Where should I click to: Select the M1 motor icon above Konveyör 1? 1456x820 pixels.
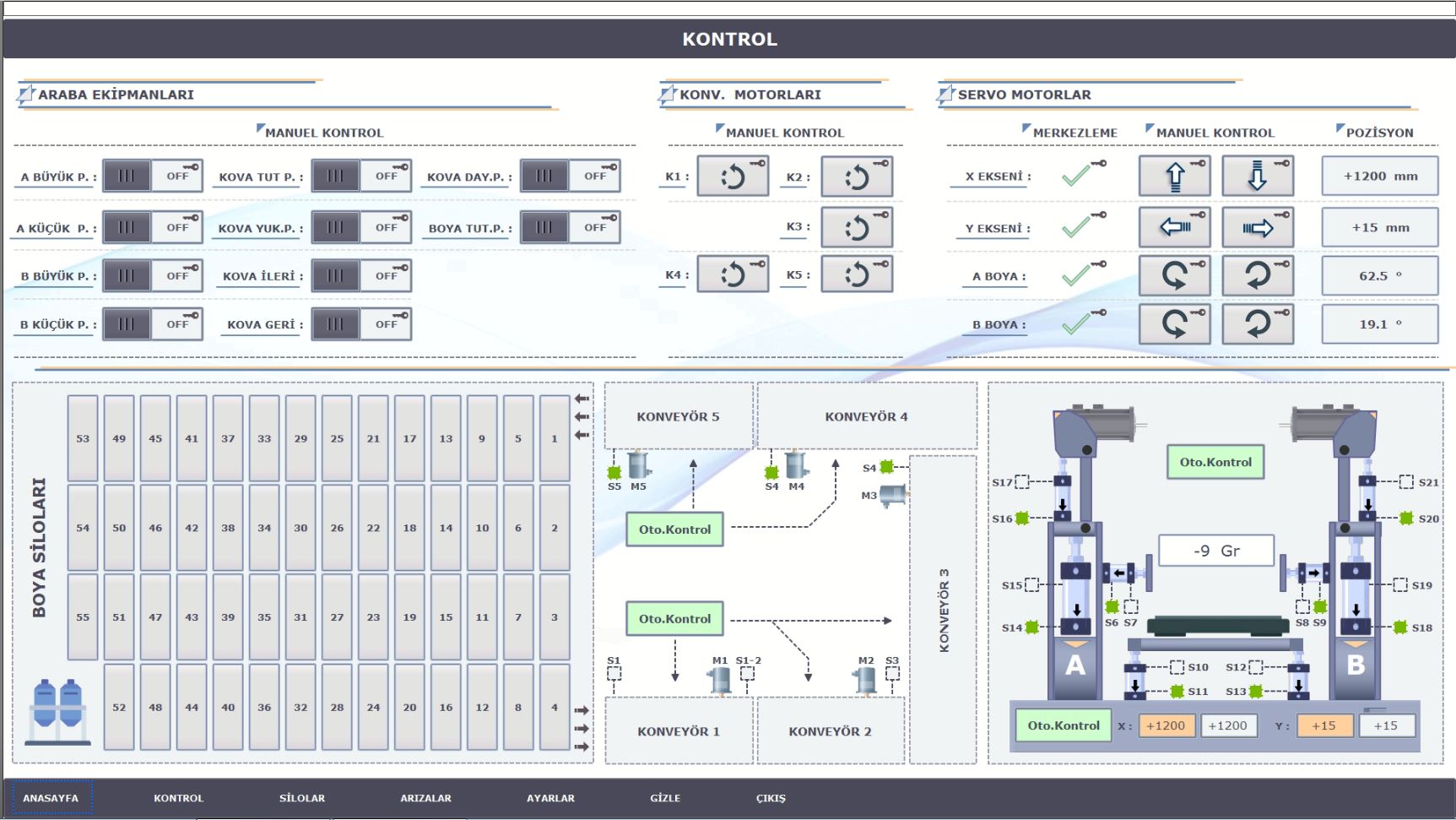click(x=720, y=680)
